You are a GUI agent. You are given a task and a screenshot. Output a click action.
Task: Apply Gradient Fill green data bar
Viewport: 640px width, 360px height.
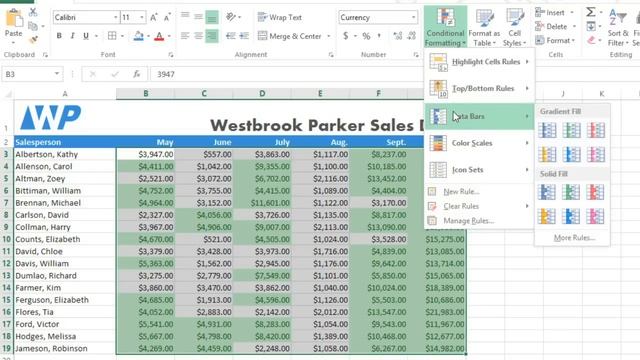(571, 131)
